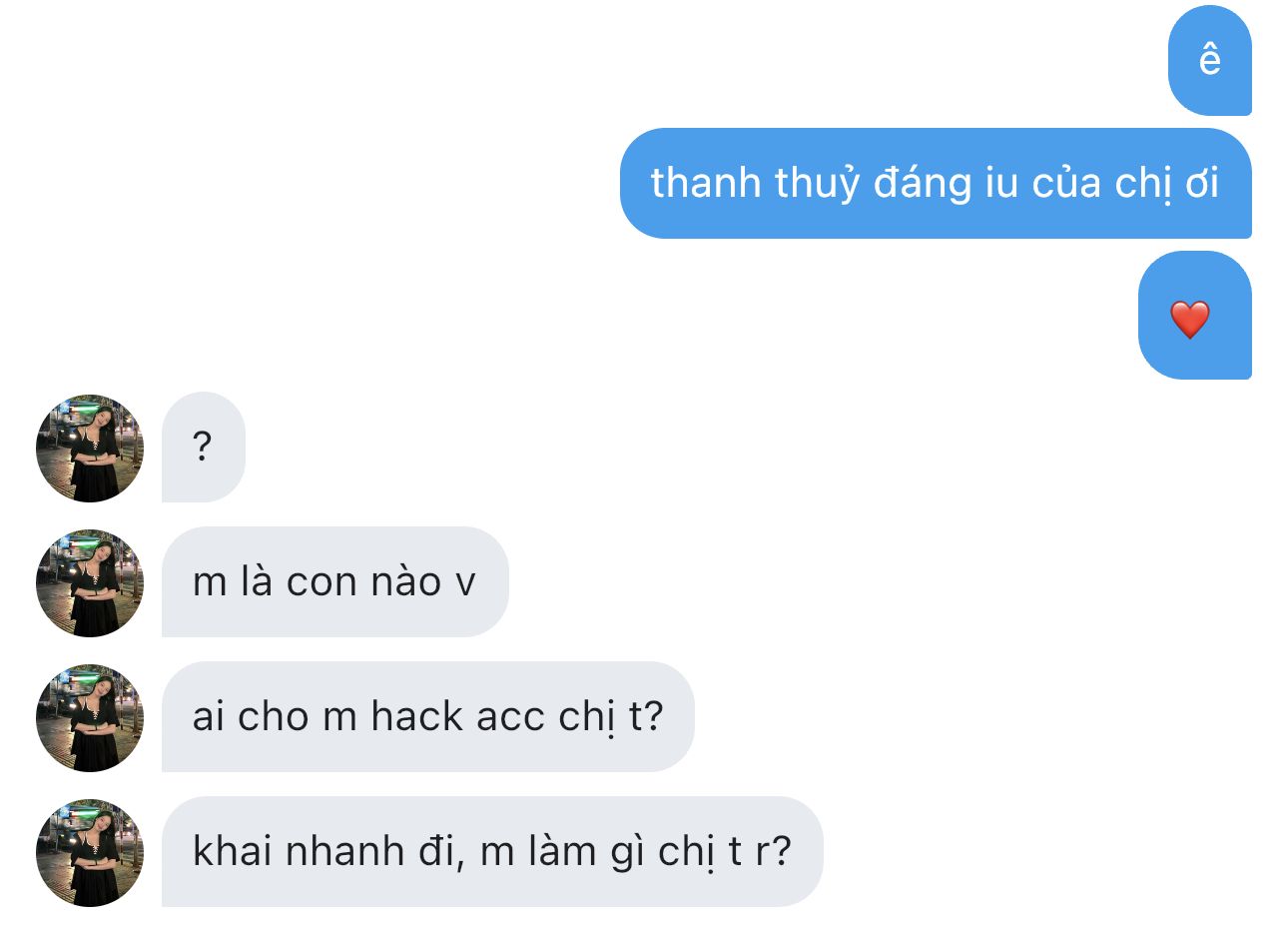The height and width of the screenshot is (927, 1288).
Task: Click the received "?" message bubble
Action: tap(203, 447)
